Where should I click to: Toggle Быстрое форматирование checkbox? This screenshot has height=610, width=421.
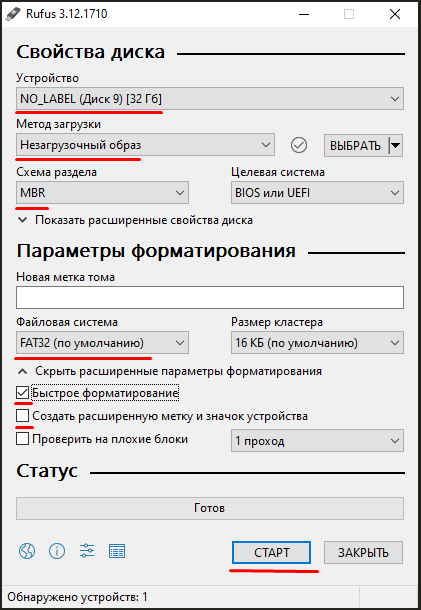[23, 393]
